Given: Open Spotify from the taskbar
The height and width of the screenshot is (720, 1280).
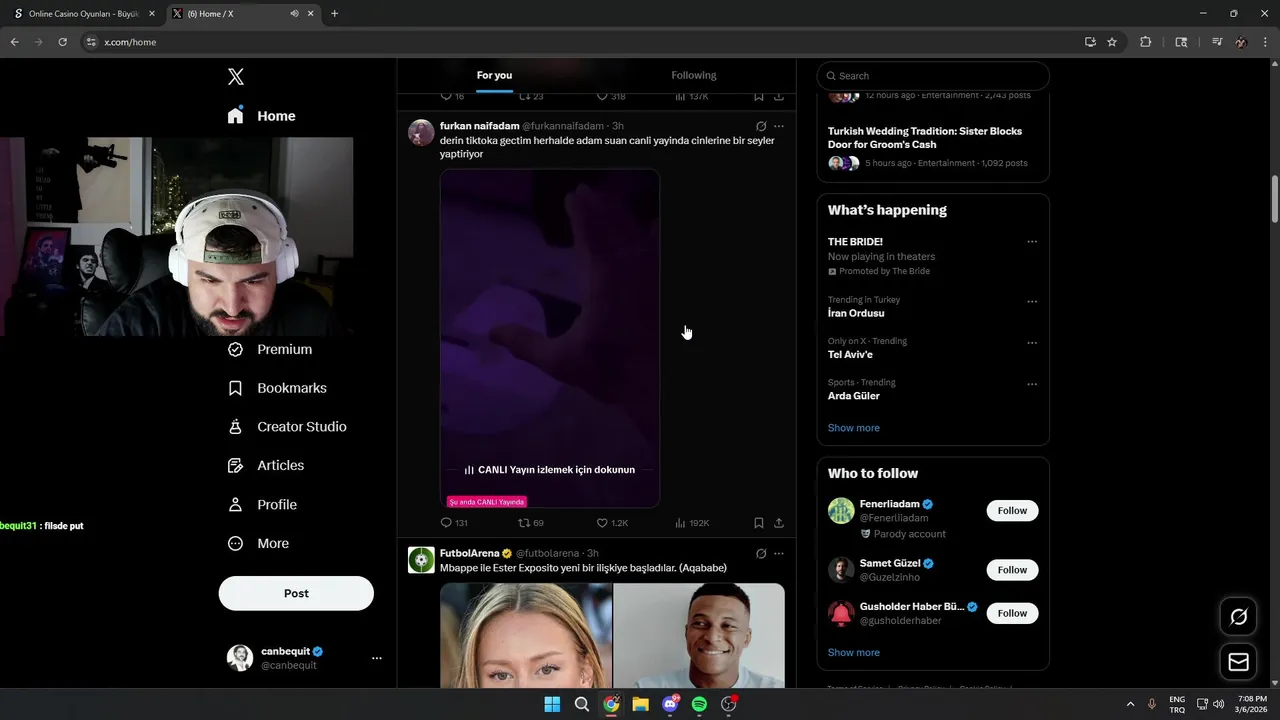Looking at the screenshot, I should 699,704.
